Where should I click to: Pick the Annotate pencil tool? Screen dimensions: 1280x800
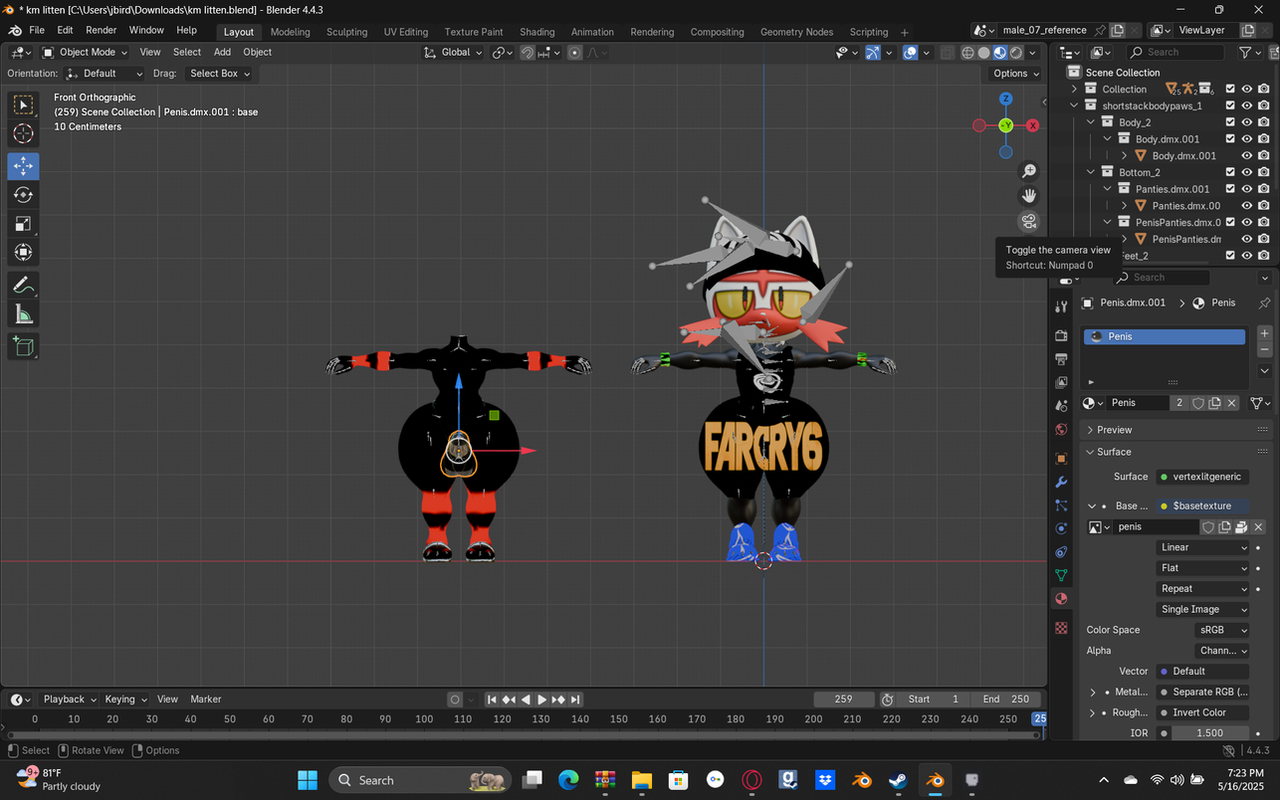[x=23, y=285]
